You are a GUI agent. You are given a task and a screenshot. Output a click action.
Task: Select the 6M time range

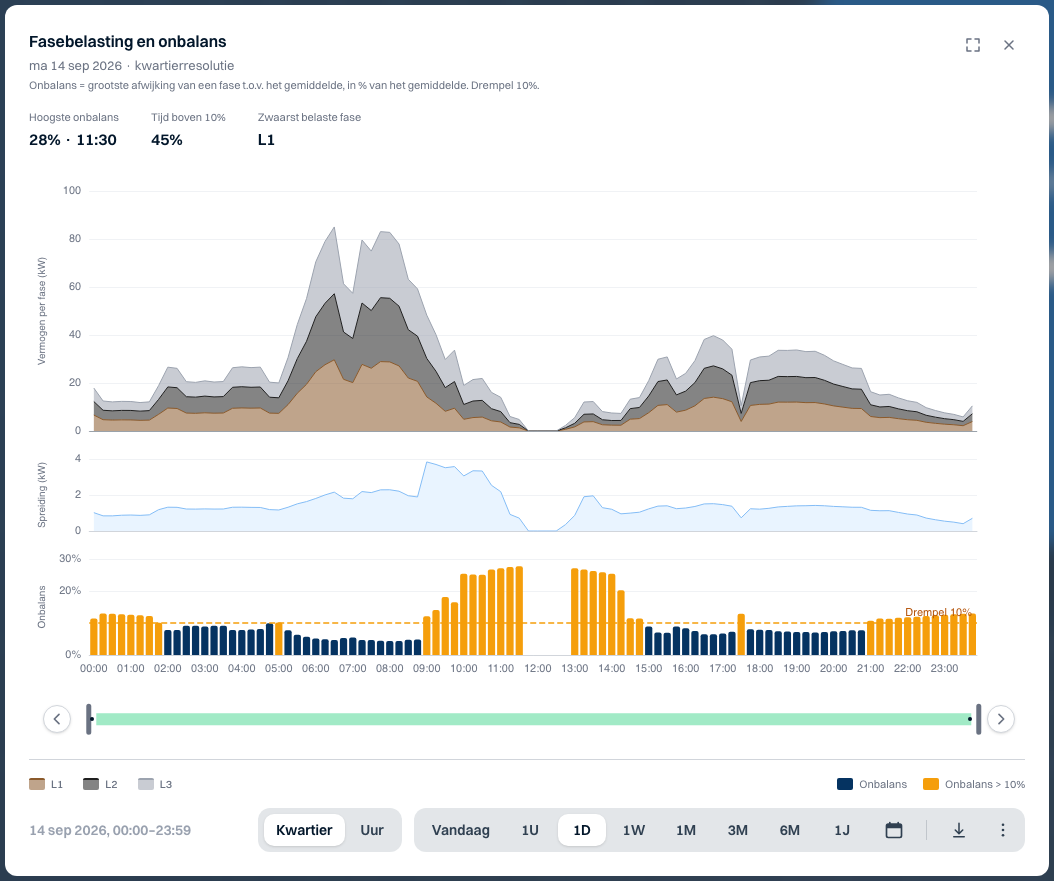(789, 830)
